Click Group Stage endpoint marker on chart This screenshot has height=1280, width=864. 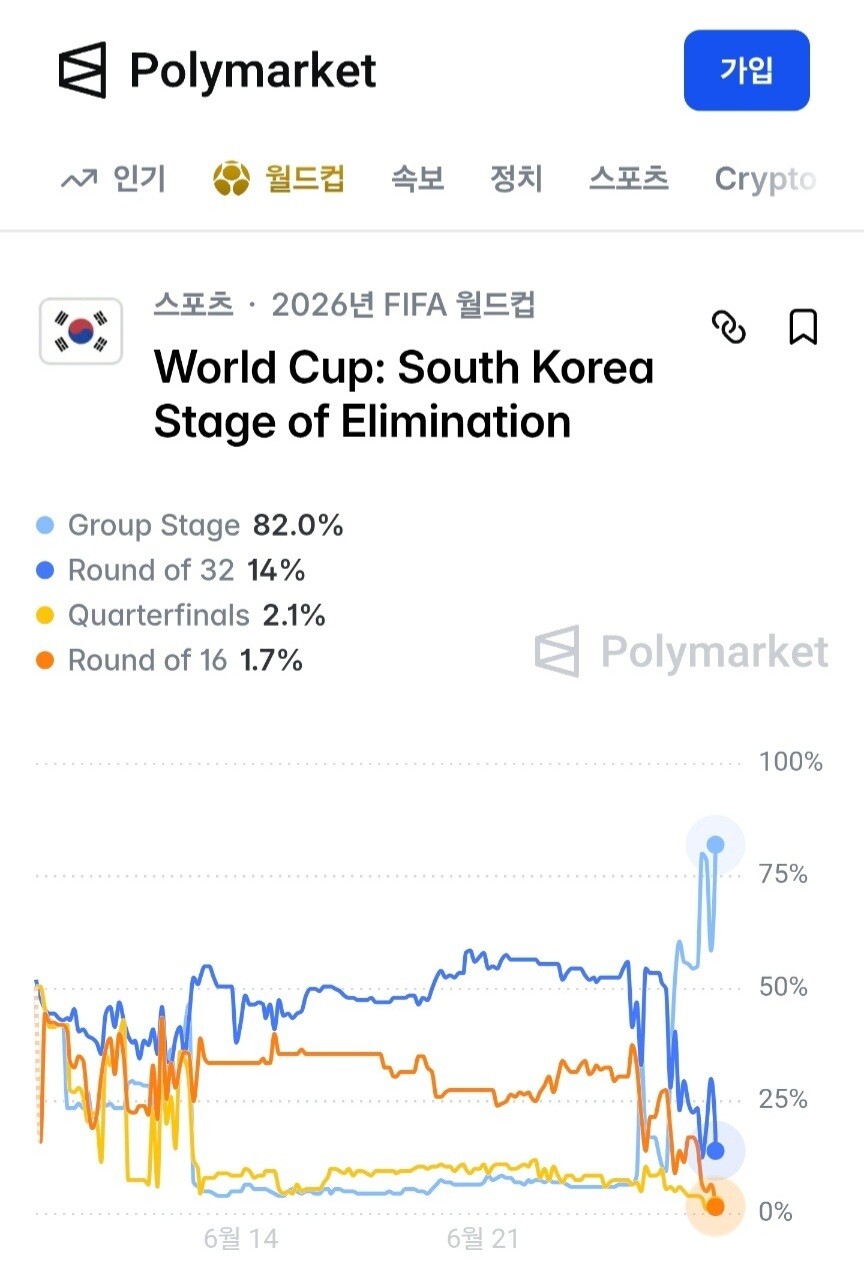coord(715,844)
